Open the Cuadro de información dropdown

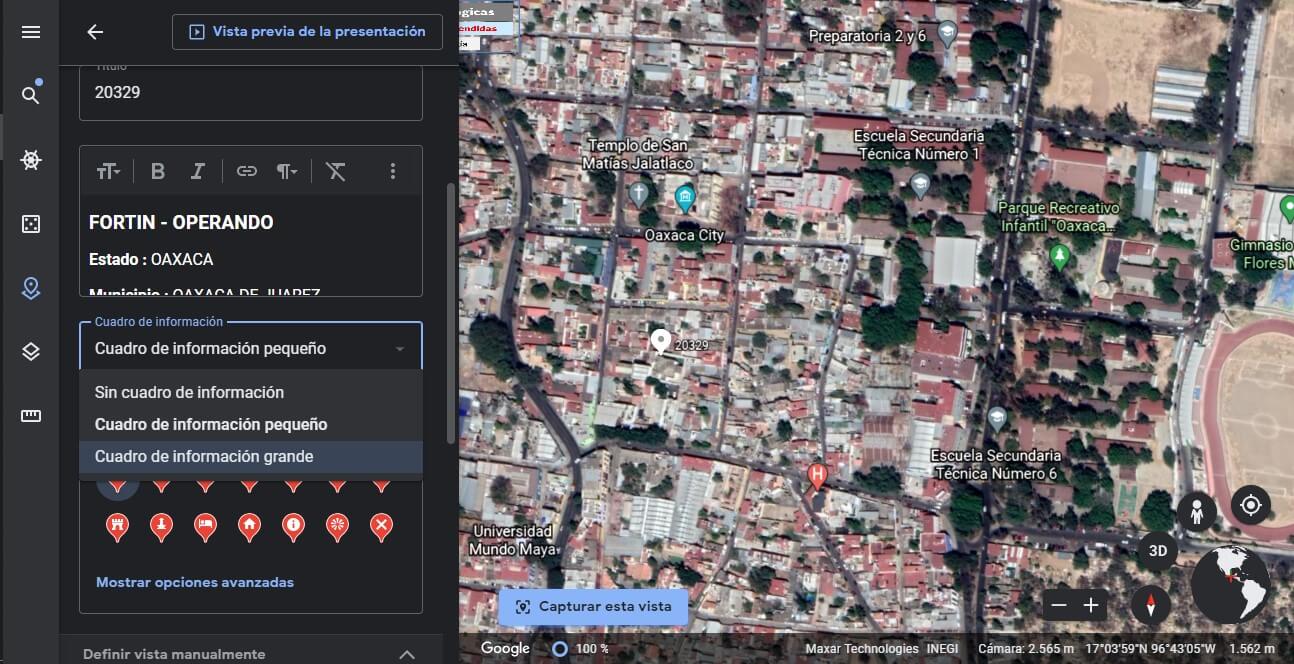tap(251, 348)
